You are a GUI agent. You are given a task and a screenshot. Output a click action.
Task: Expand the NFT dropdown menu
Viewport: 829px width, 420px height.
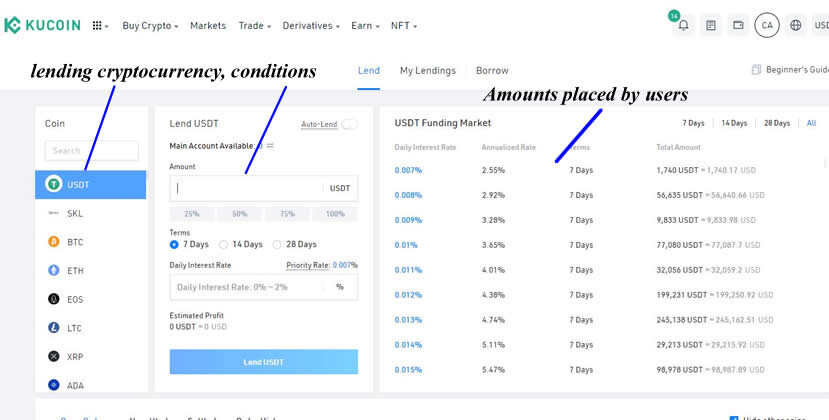[404, 25]
